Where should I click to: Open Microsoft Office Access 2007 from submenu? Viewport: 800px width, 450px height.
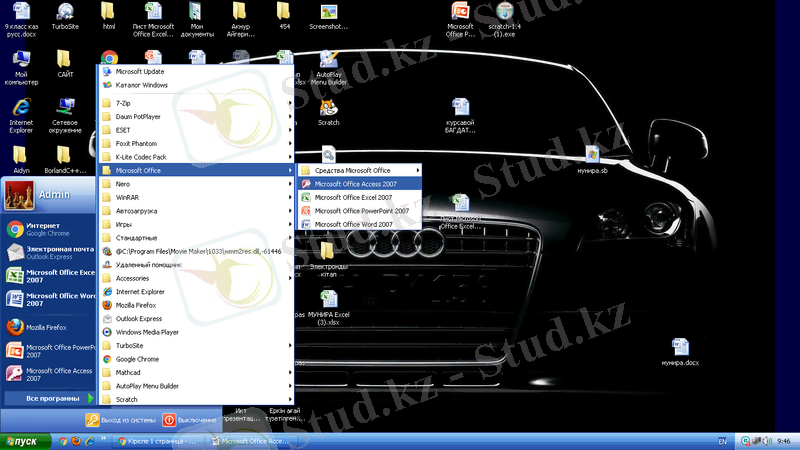click(x=355, y=184)
